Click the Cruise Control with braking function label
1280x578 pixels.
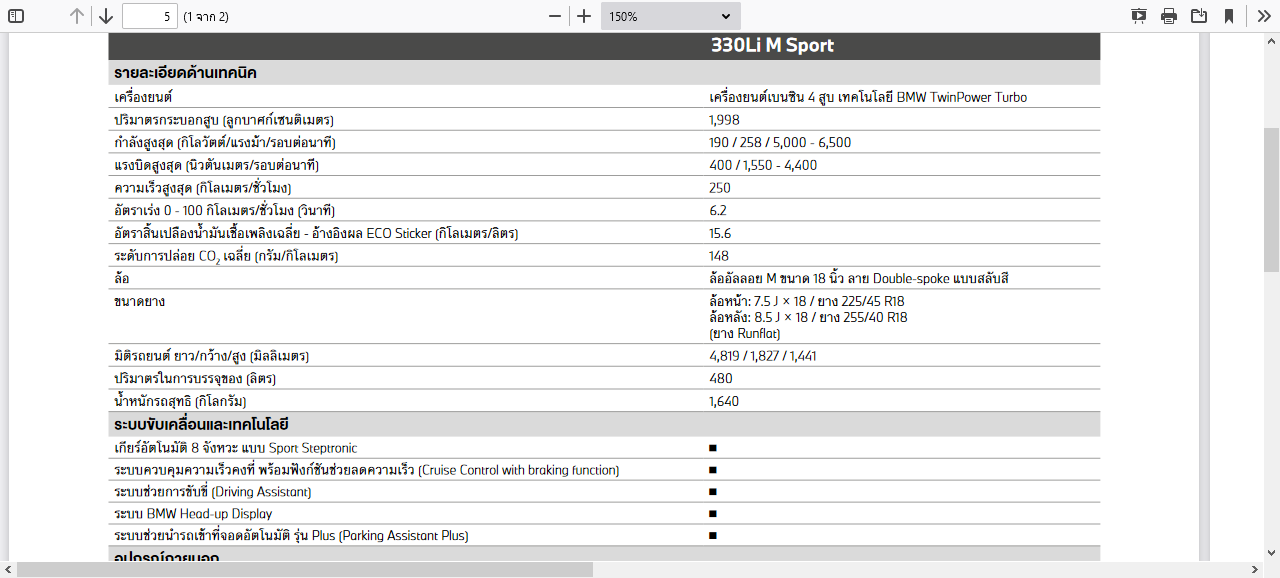point(367,470)
